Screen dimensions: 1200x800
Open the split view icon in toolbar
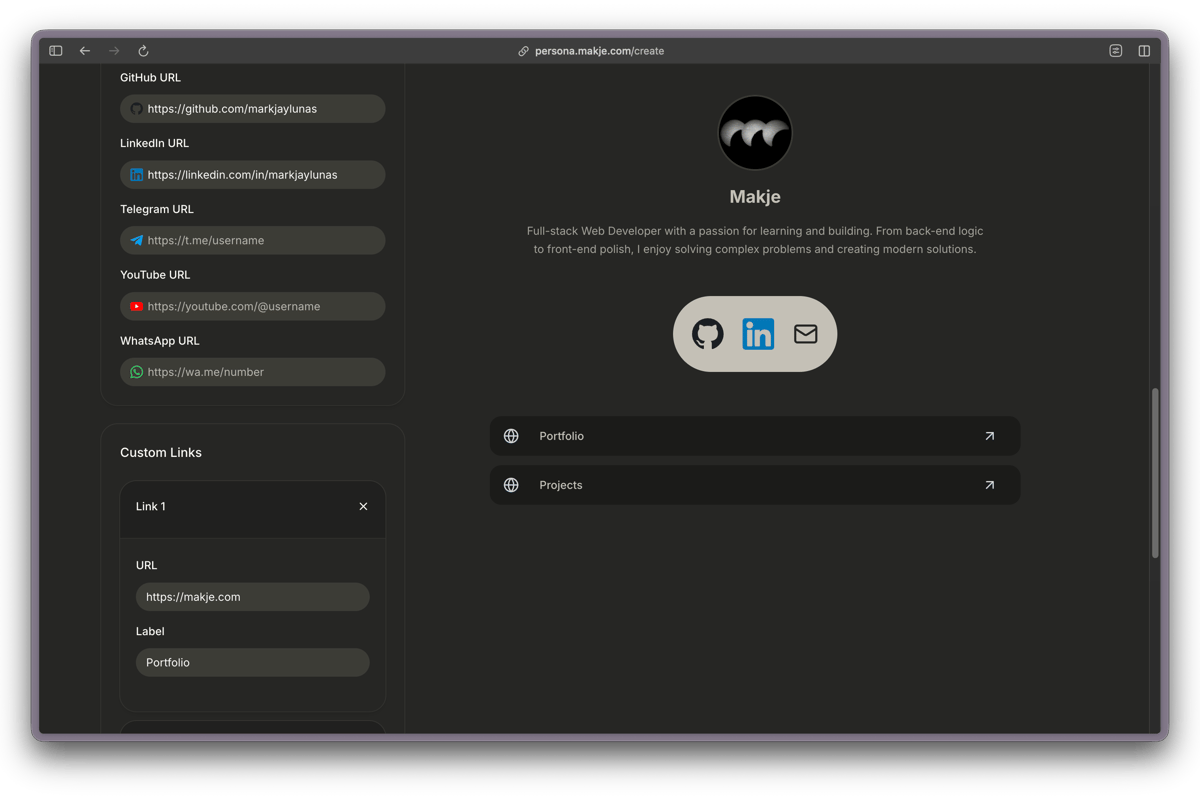1144,51
